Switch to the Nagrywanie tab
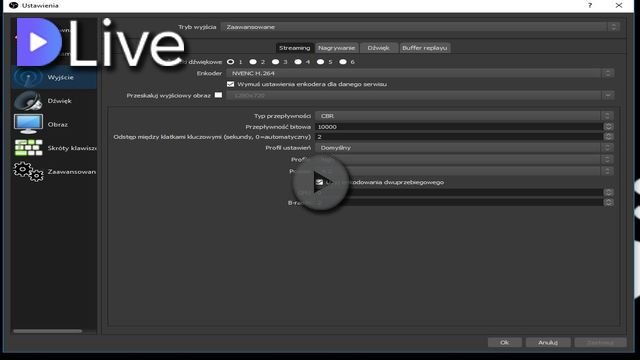This screenshot has height=360, width=640. tap(337, 48)
